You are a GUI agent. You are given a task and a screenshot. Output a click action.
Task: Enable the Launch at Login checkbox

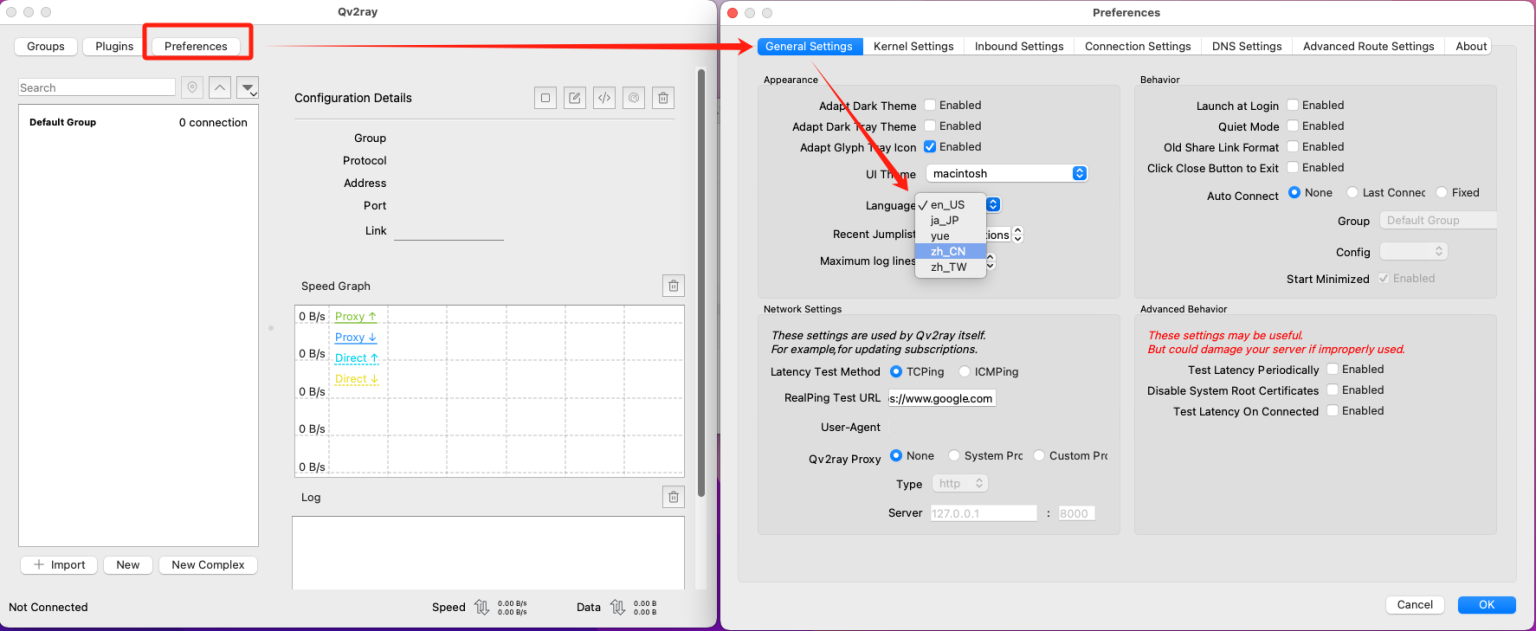point(1292,105)
